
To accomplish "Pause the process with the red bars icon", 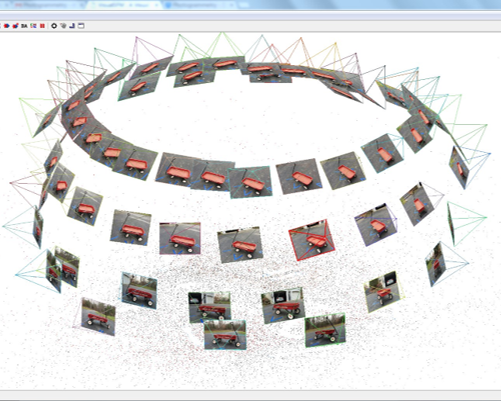I will (42, 26).
